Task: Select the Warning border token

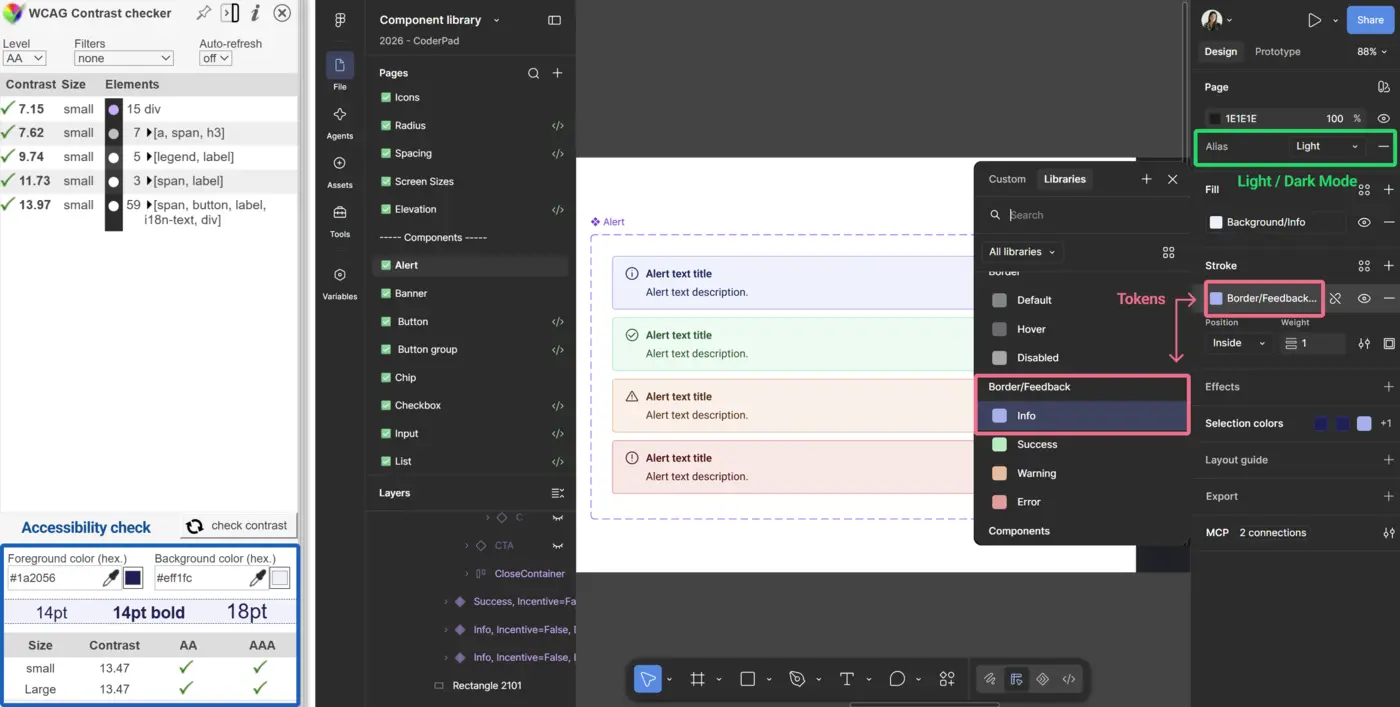Action: tap(1082, 473)
